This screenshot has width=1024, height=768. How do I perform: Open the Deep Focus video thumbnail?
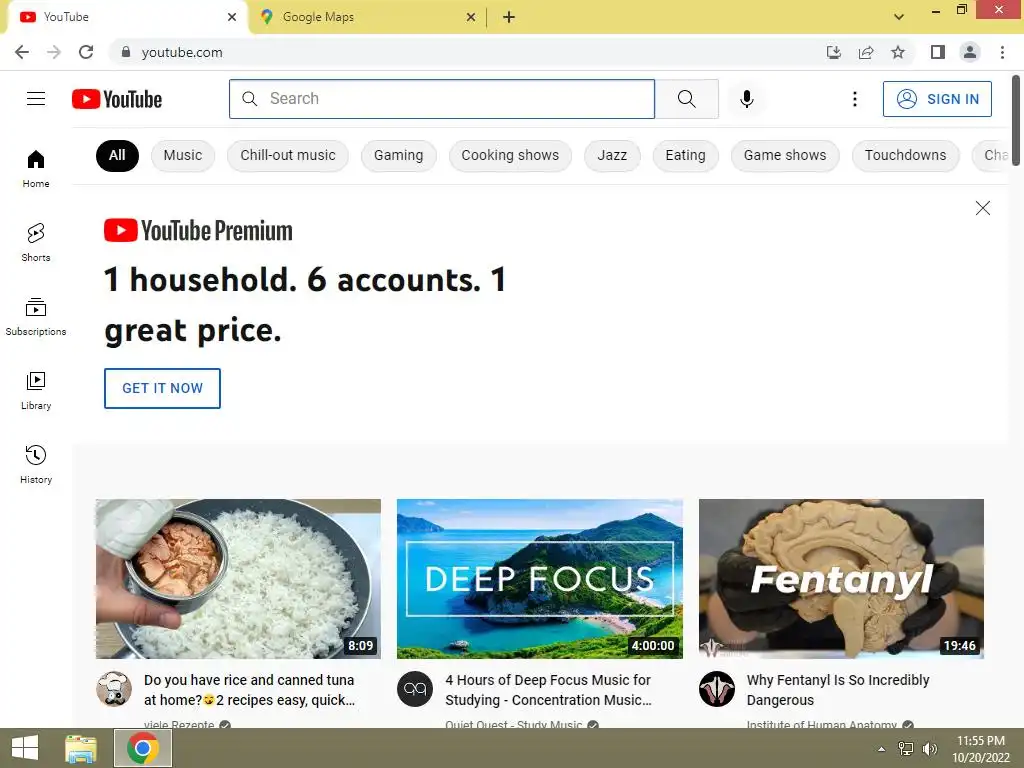[539, 579]
